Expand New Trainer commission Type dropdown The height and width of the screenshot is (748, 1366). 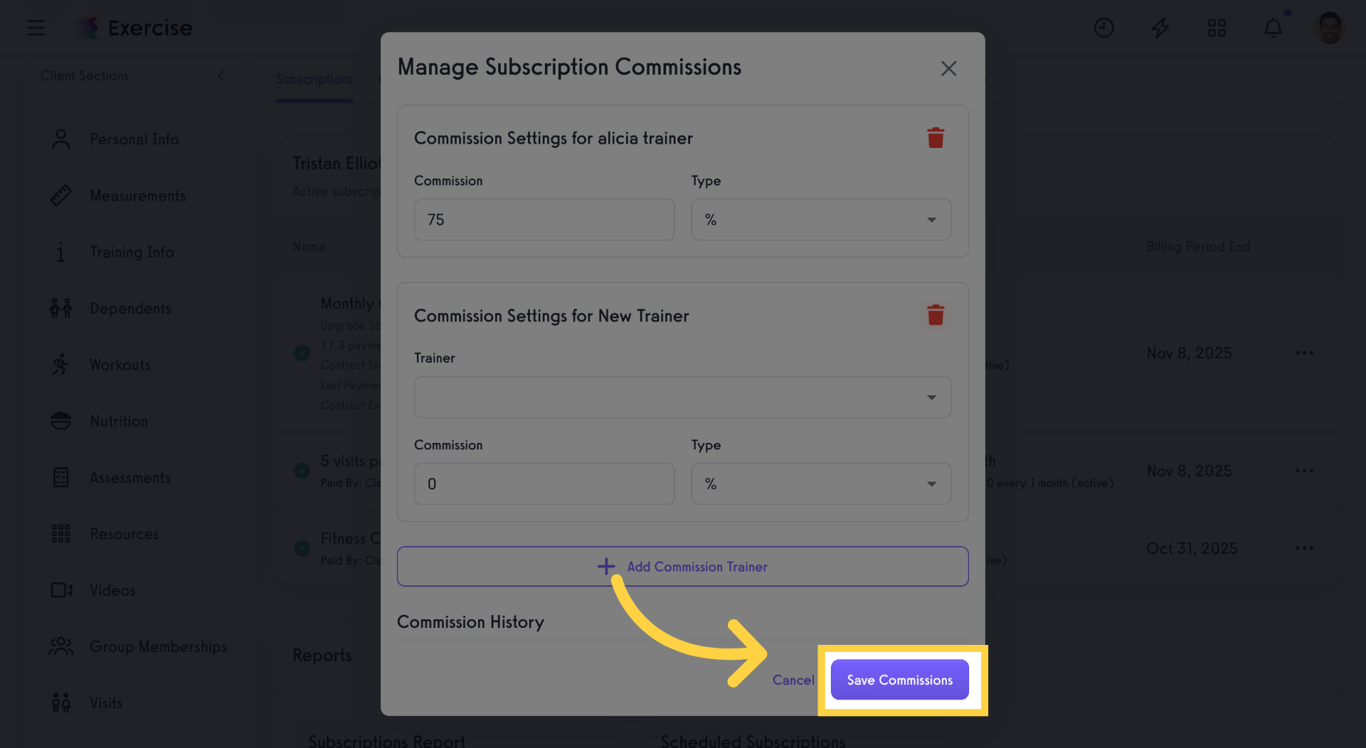click(x=820, y=484)
